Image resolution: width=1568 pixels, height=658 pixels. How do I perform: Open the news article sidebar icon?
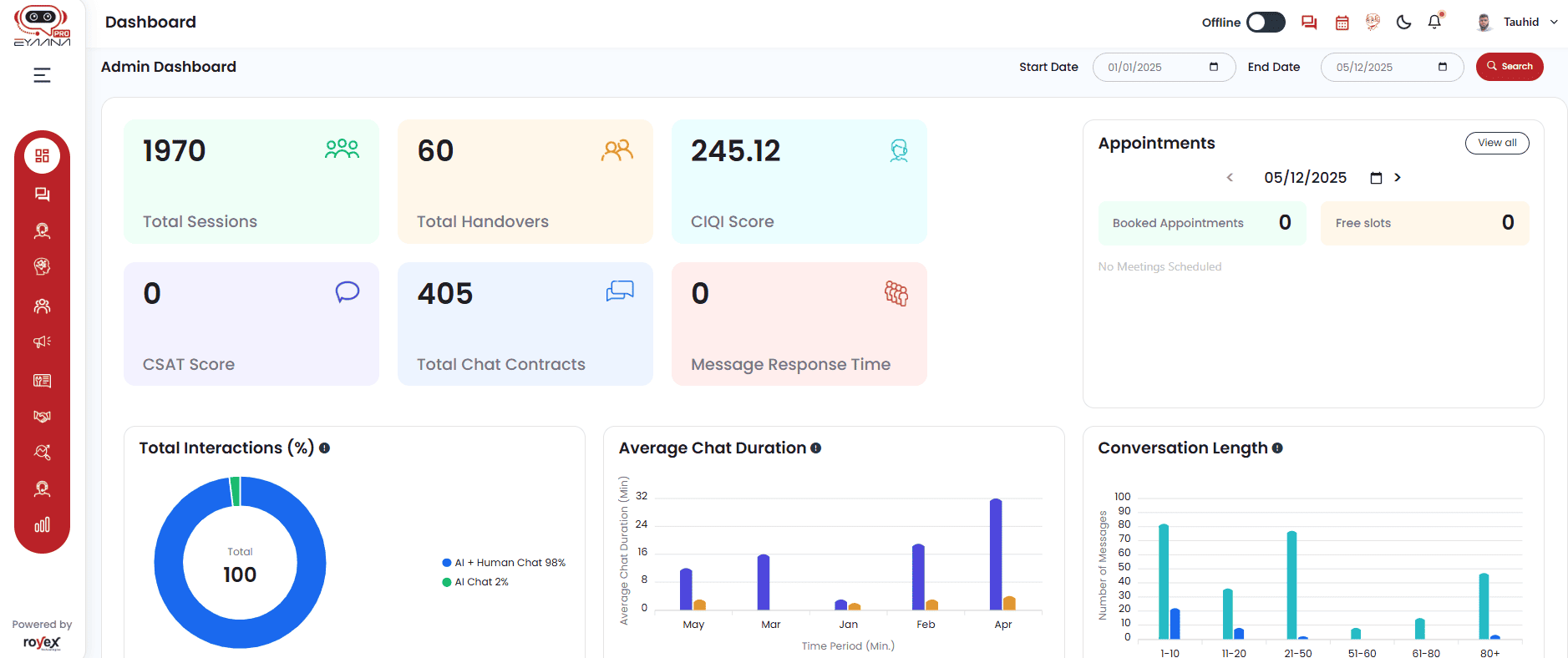pos(42,381)
